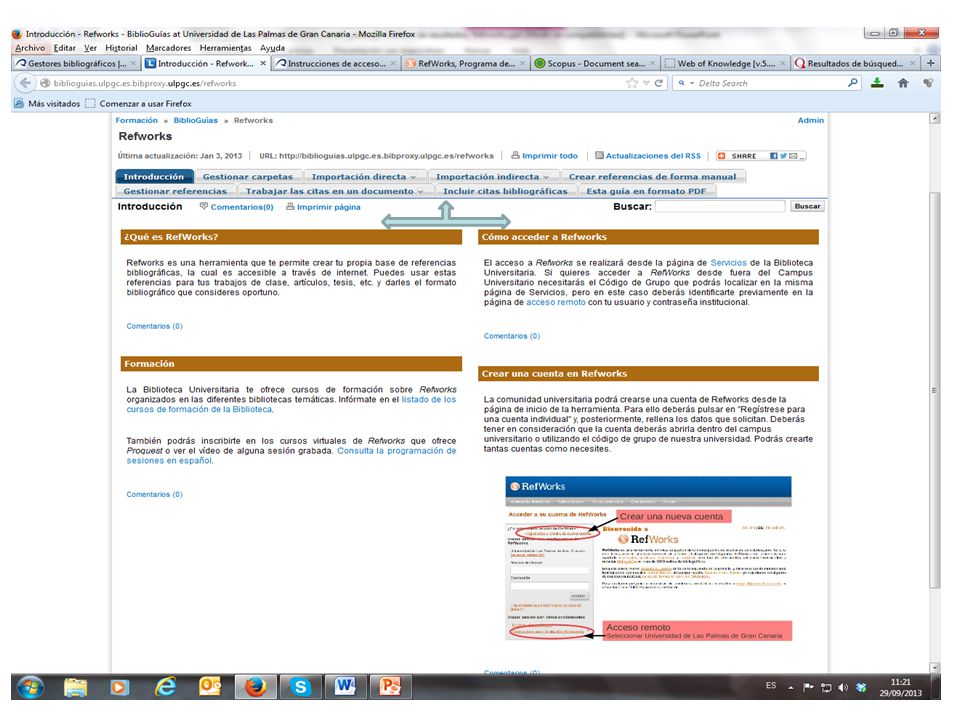Open the Editar menu
The height and width of the screenshot is (720, 960).
[64, 48]
